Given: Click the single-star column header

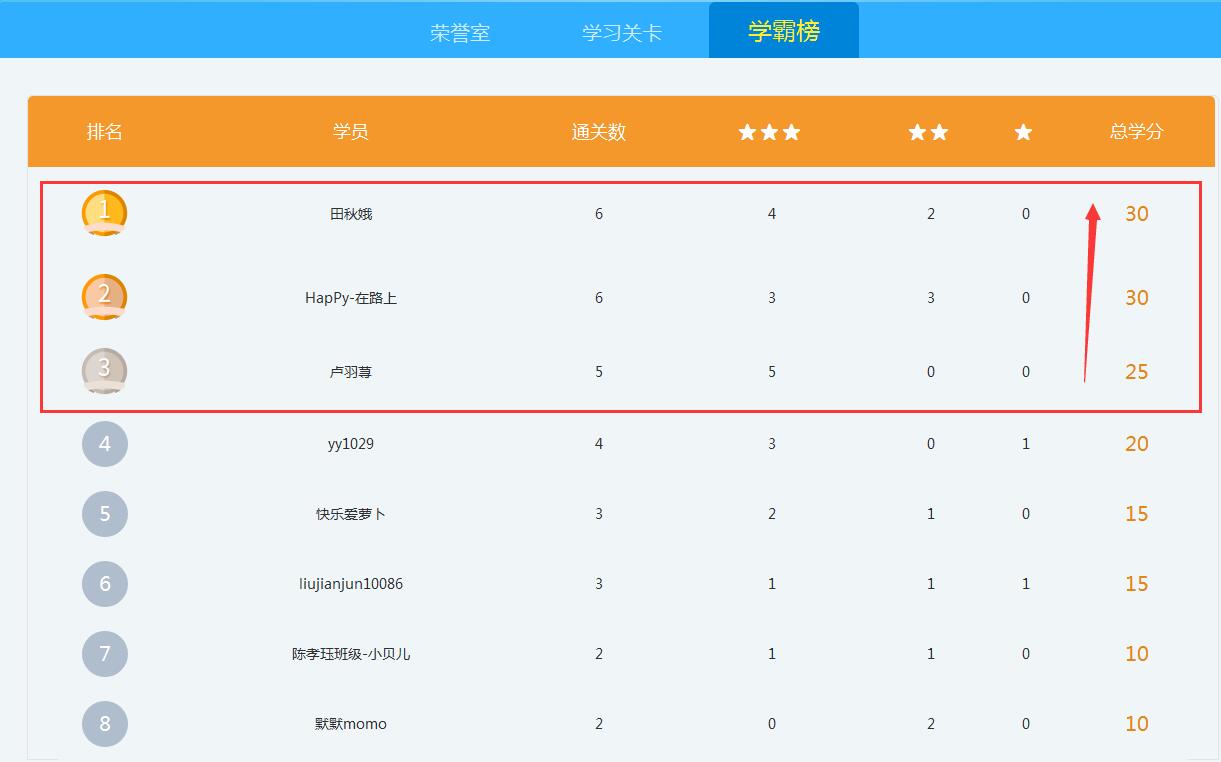Looking at the screenshot, I should [1023, 132].
